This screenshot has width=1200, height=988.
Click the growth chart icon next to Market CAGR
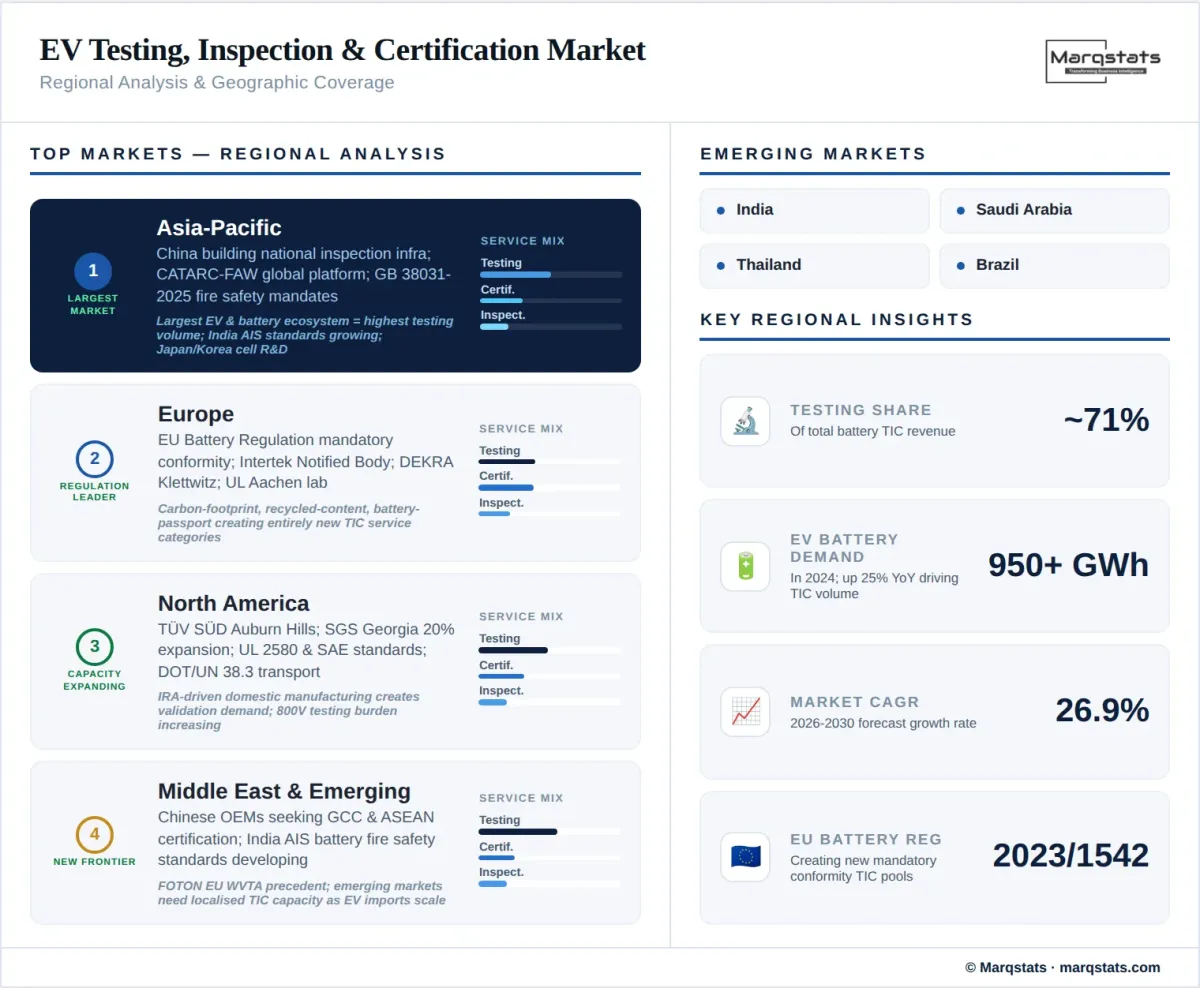(x=745, y=711)
